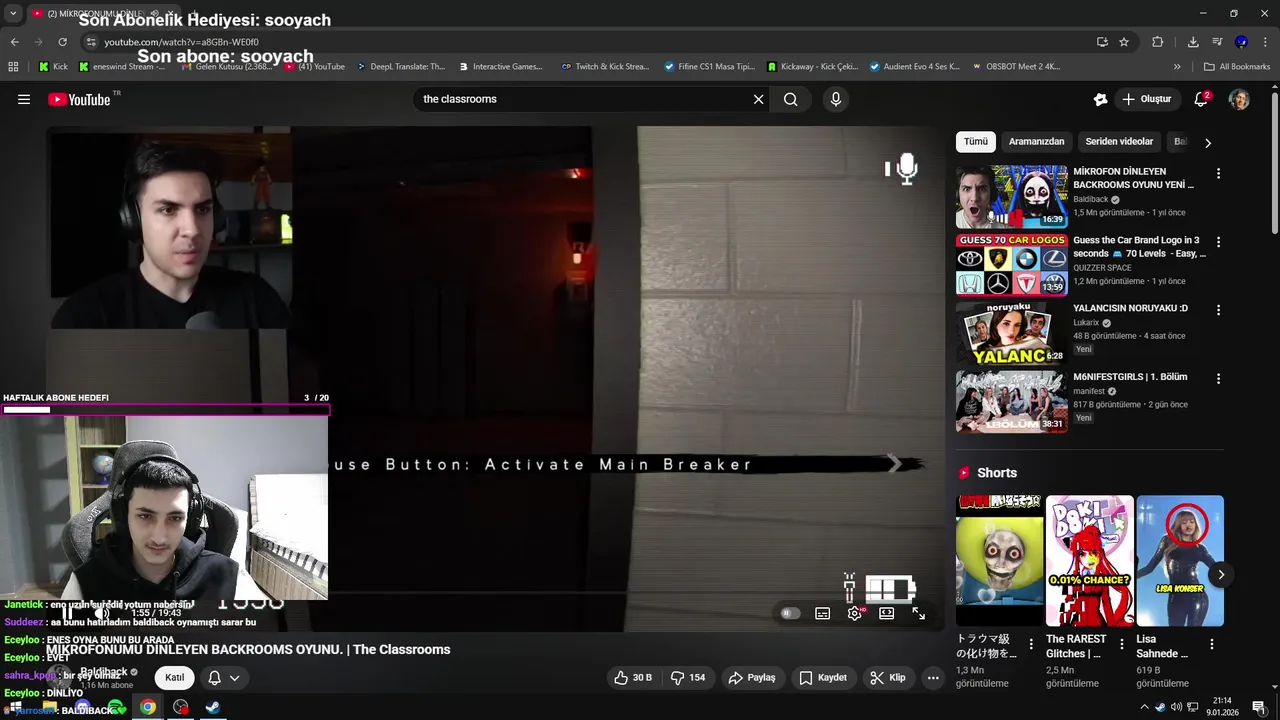Open the Twitch & Kick Strea... bookmark
The image size is (1280, 720).
tap(605, 67)
